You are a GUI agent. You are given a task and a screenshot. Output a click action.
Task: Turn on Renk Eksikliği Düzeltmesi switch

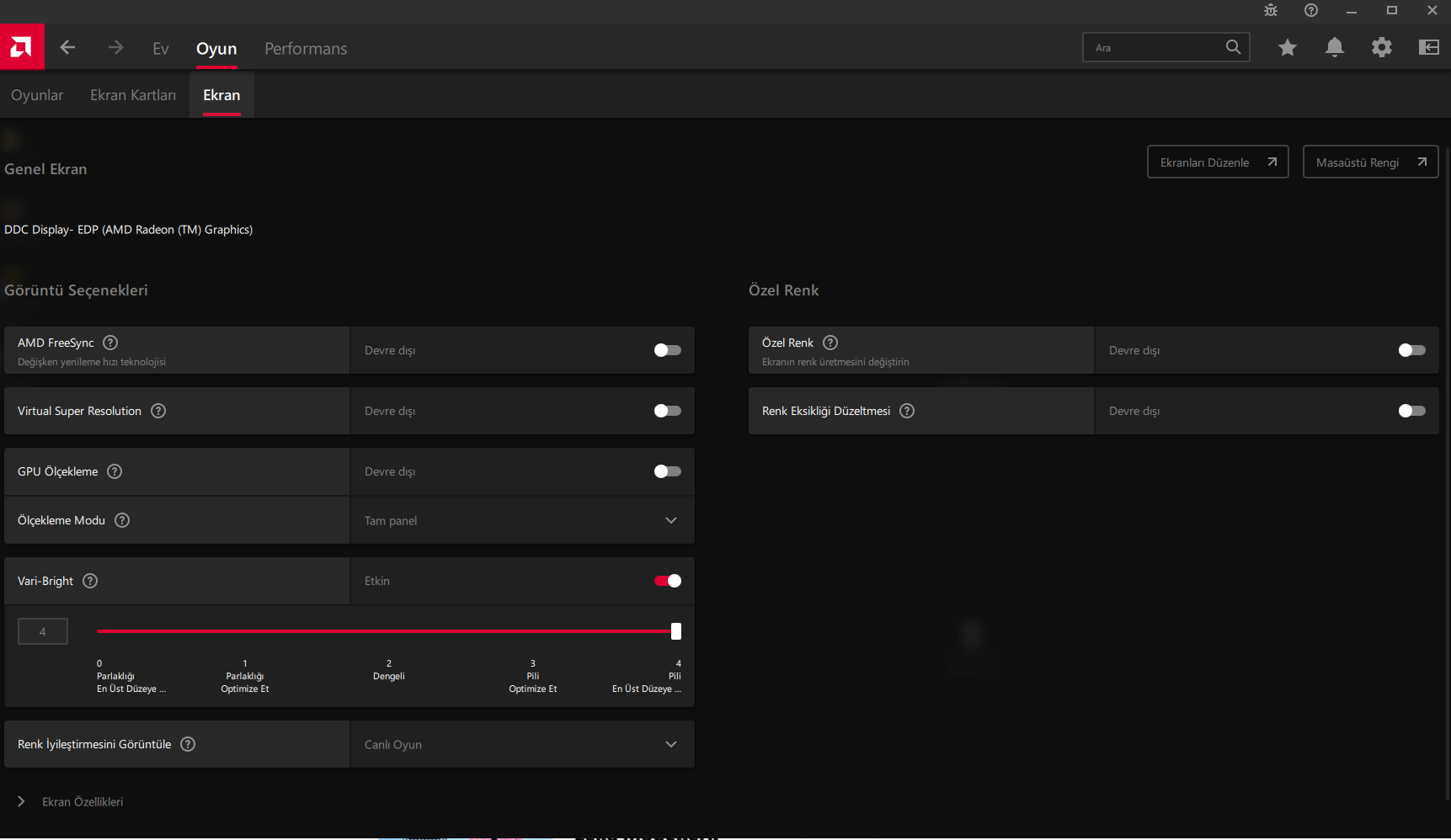tap(1412, 411)
